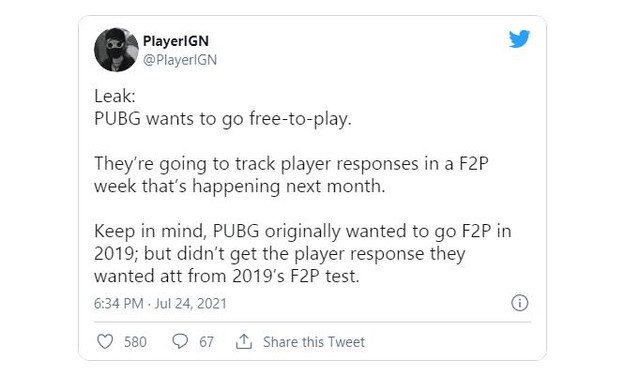Click the 6:34 PM timestamp

pos(119,304)
